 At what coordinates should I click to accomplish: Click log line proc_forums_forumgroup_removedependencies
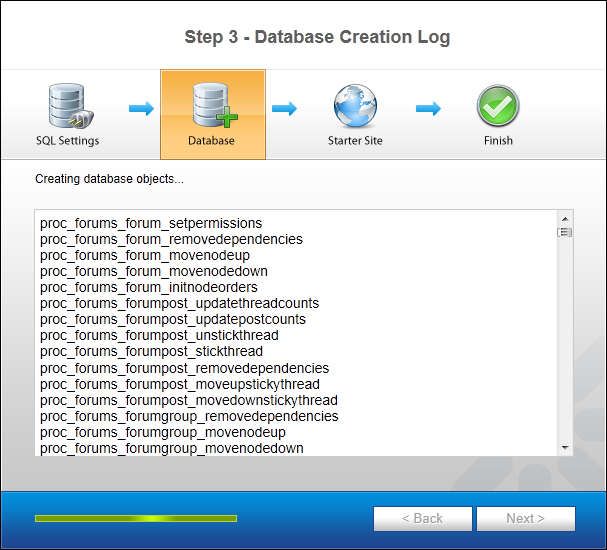coord(189,416)
